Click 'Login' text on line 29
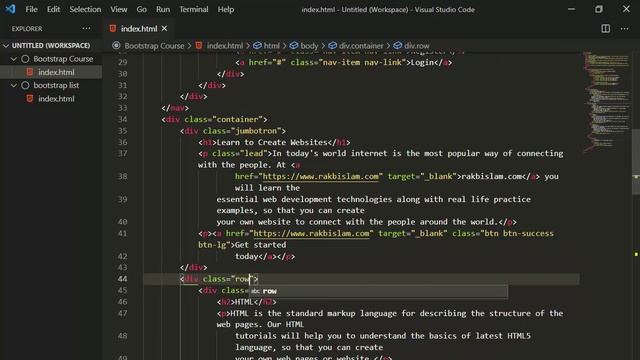 422,62
